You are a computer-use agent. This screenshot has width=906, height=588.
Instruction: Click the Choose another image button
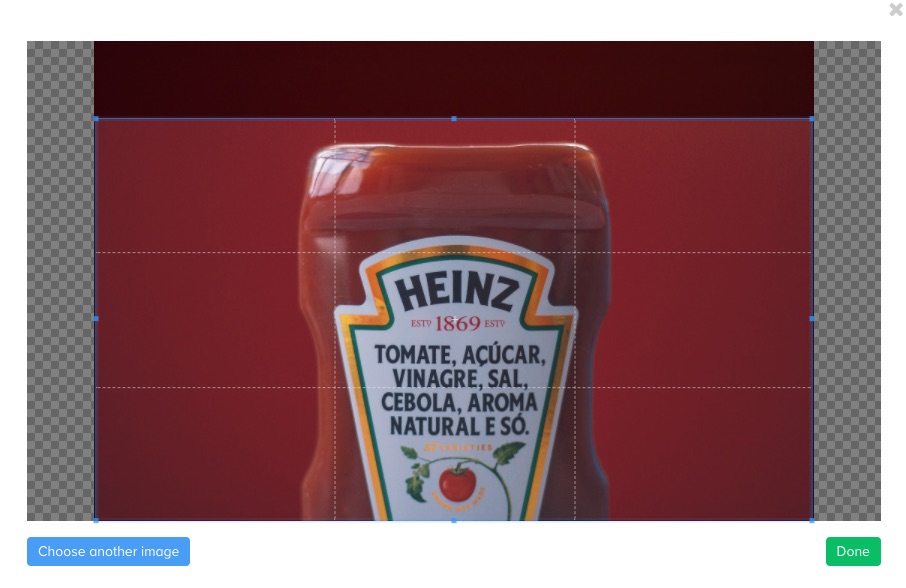pos(108,552)
